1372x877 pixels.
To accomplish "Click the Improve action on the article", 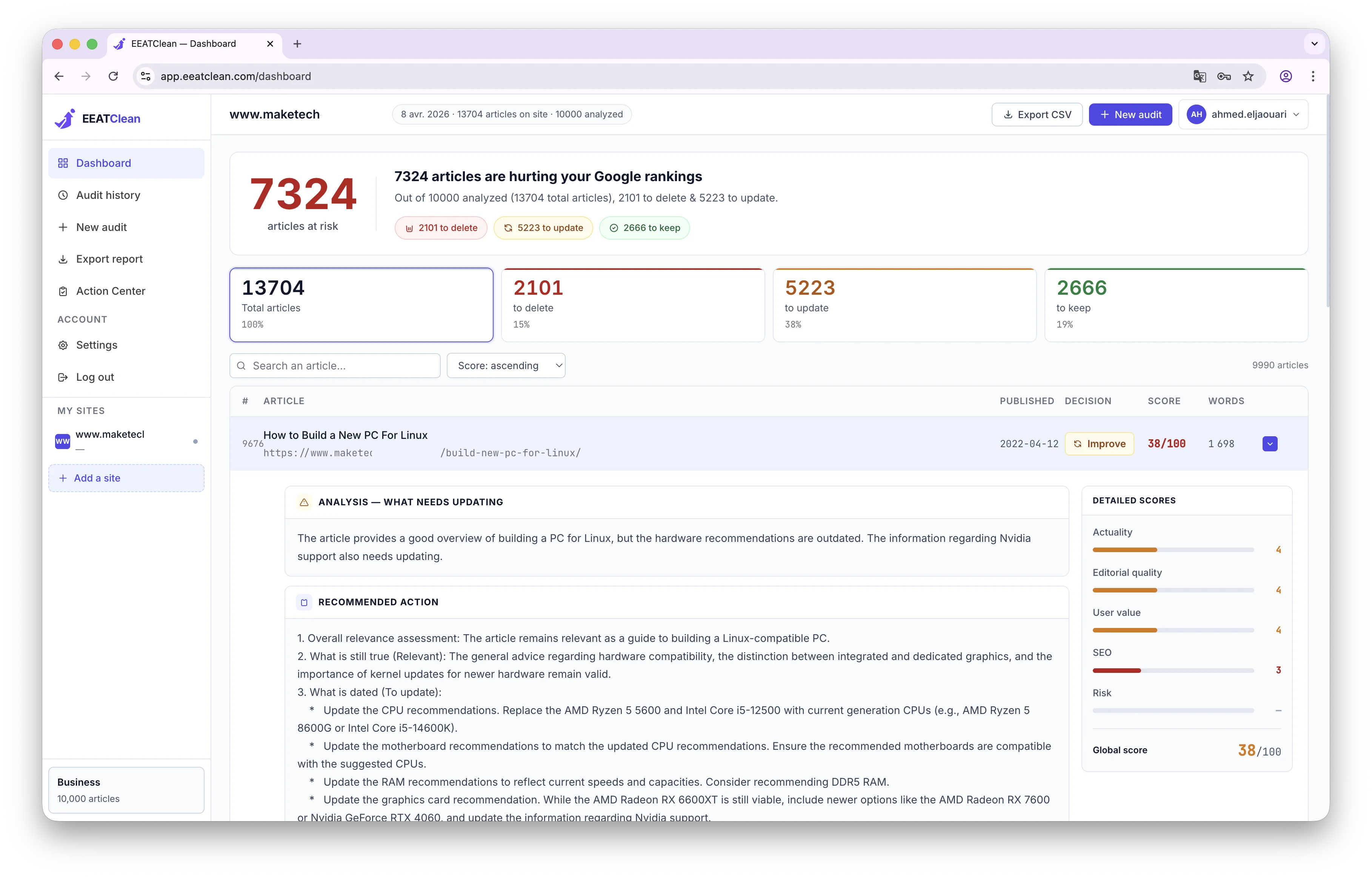I will (1100, 443).
